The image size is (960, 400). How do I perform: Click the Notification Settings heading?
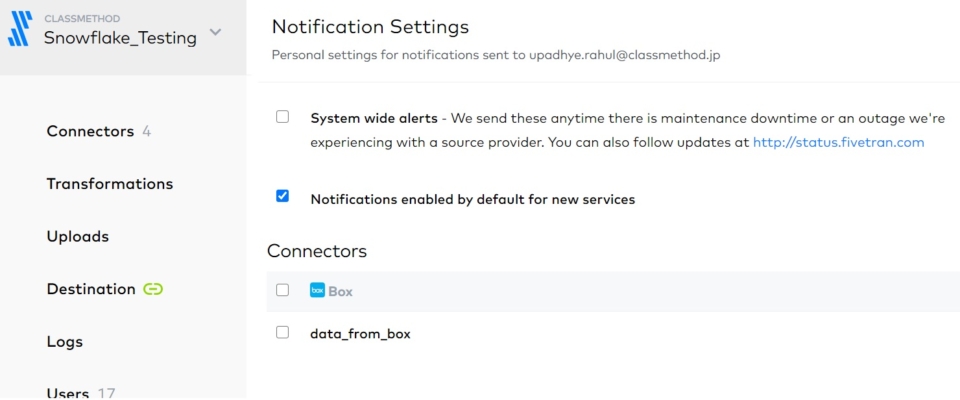[370, 27]
